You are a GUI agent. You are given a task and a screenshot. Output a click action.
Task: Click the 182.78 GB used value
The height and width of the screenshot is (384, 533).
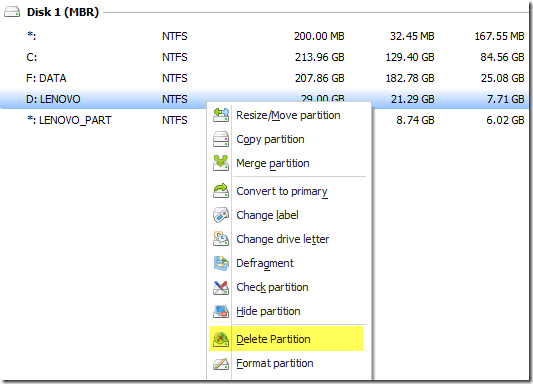[410, 78]
